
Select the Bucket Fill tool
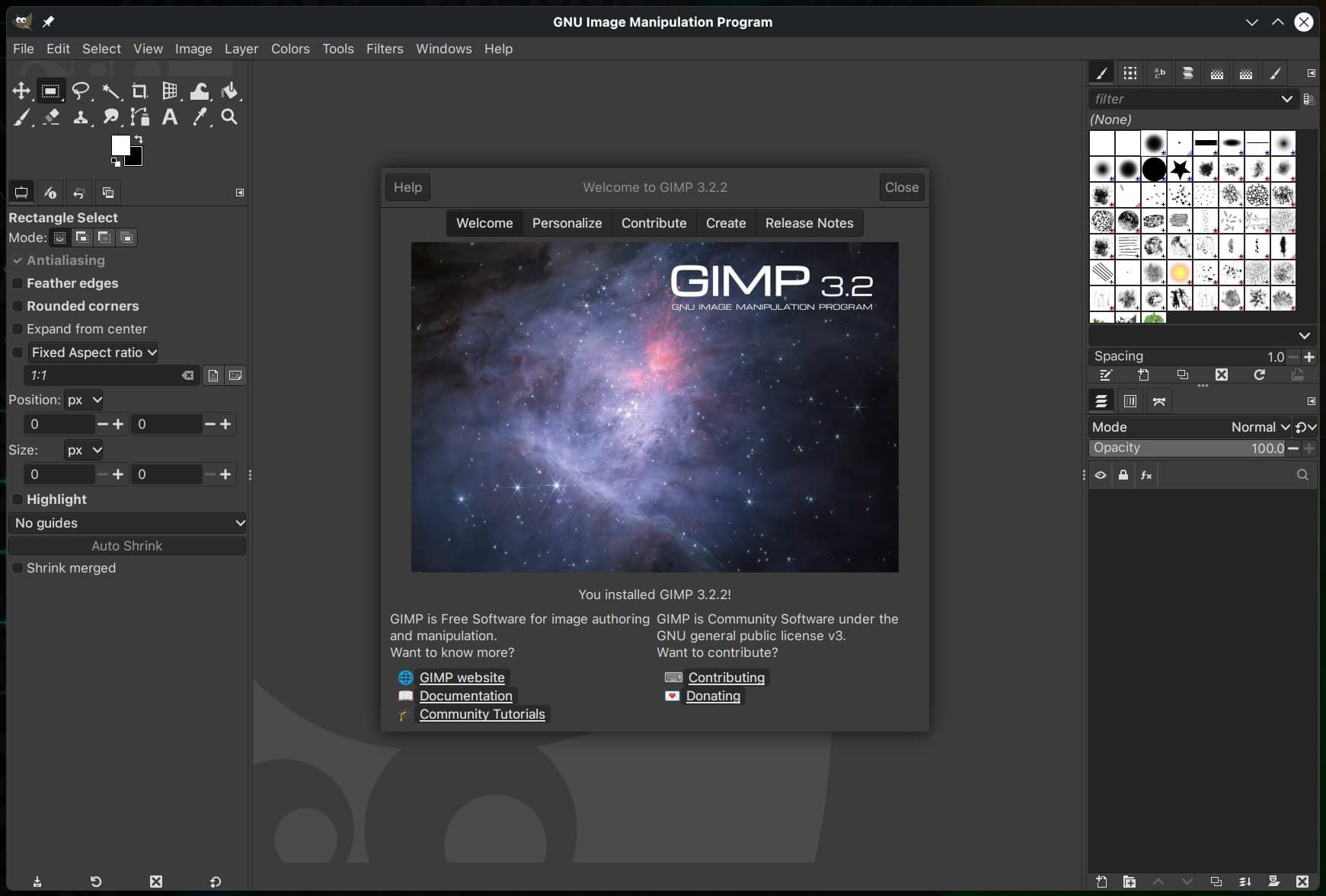point(229,91)
